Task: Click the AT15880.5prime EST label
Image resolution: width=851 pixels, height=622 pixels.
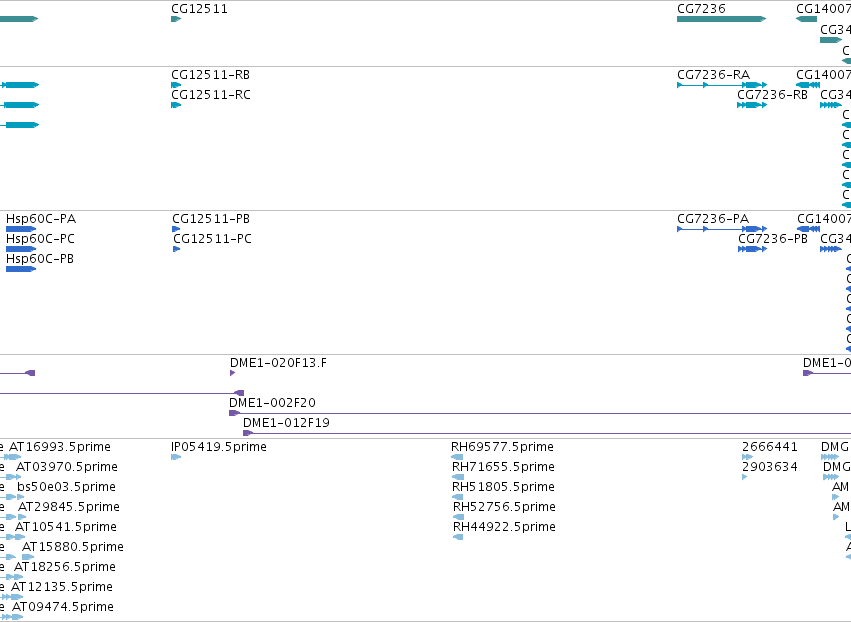Action: pos(73,547)
